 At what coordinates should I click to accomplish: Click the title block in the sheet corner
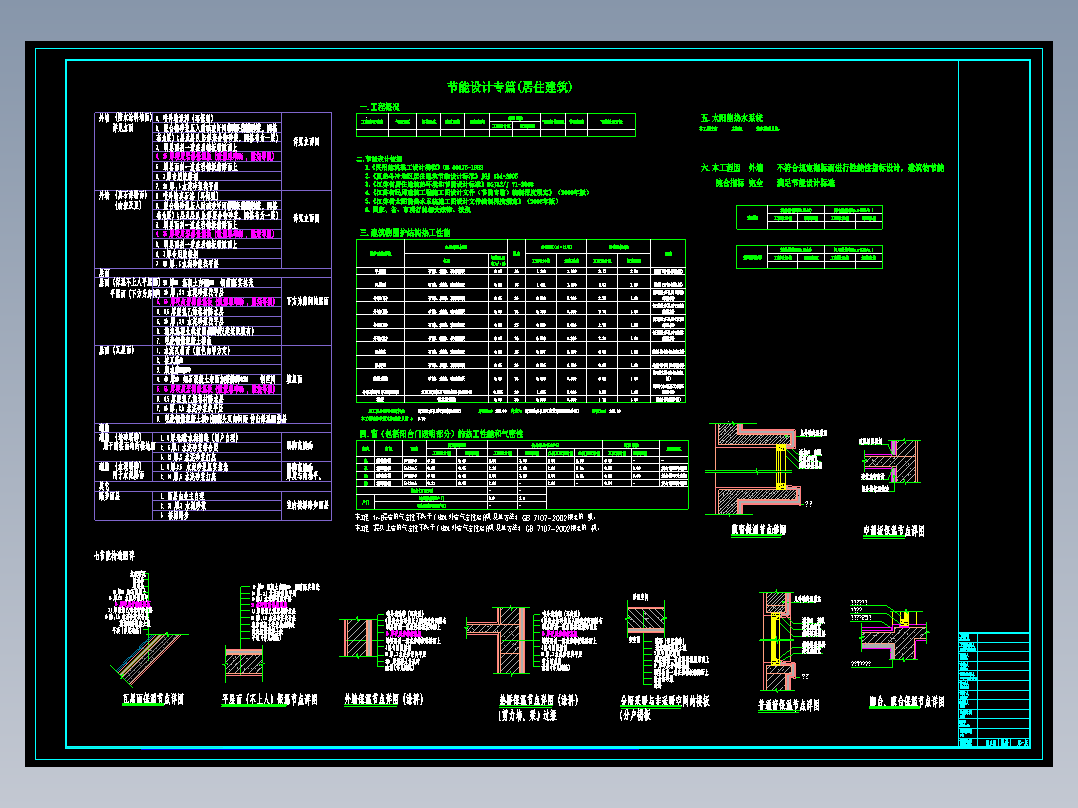click(994, 689)
